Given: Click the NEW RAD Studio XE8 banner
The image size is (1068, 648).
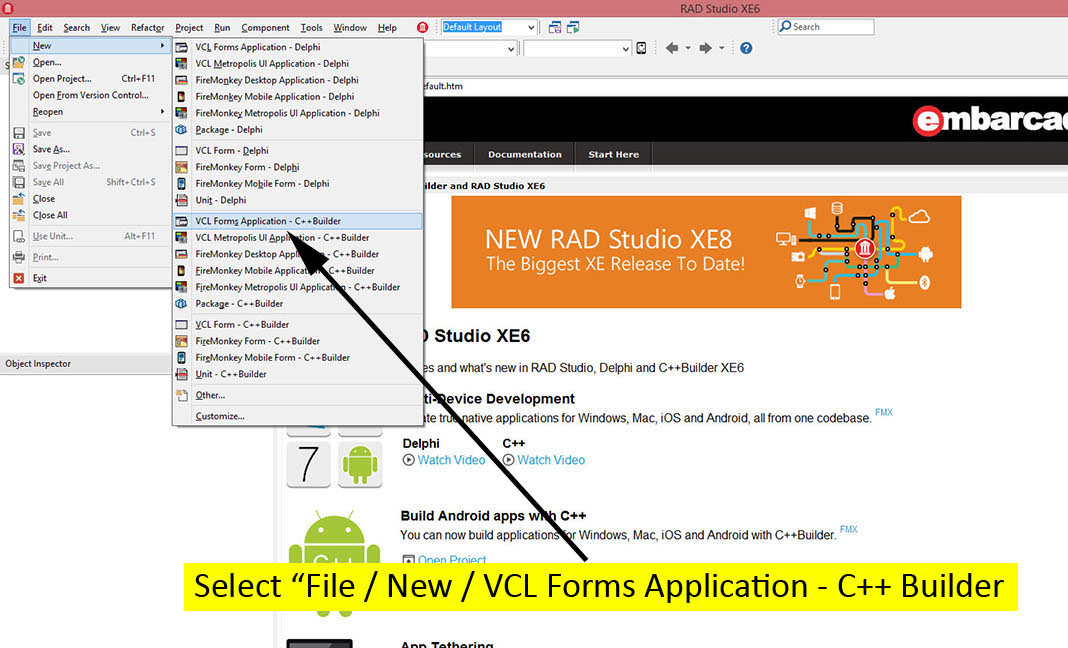Looking at the screenshot, I should coord(706,252).
